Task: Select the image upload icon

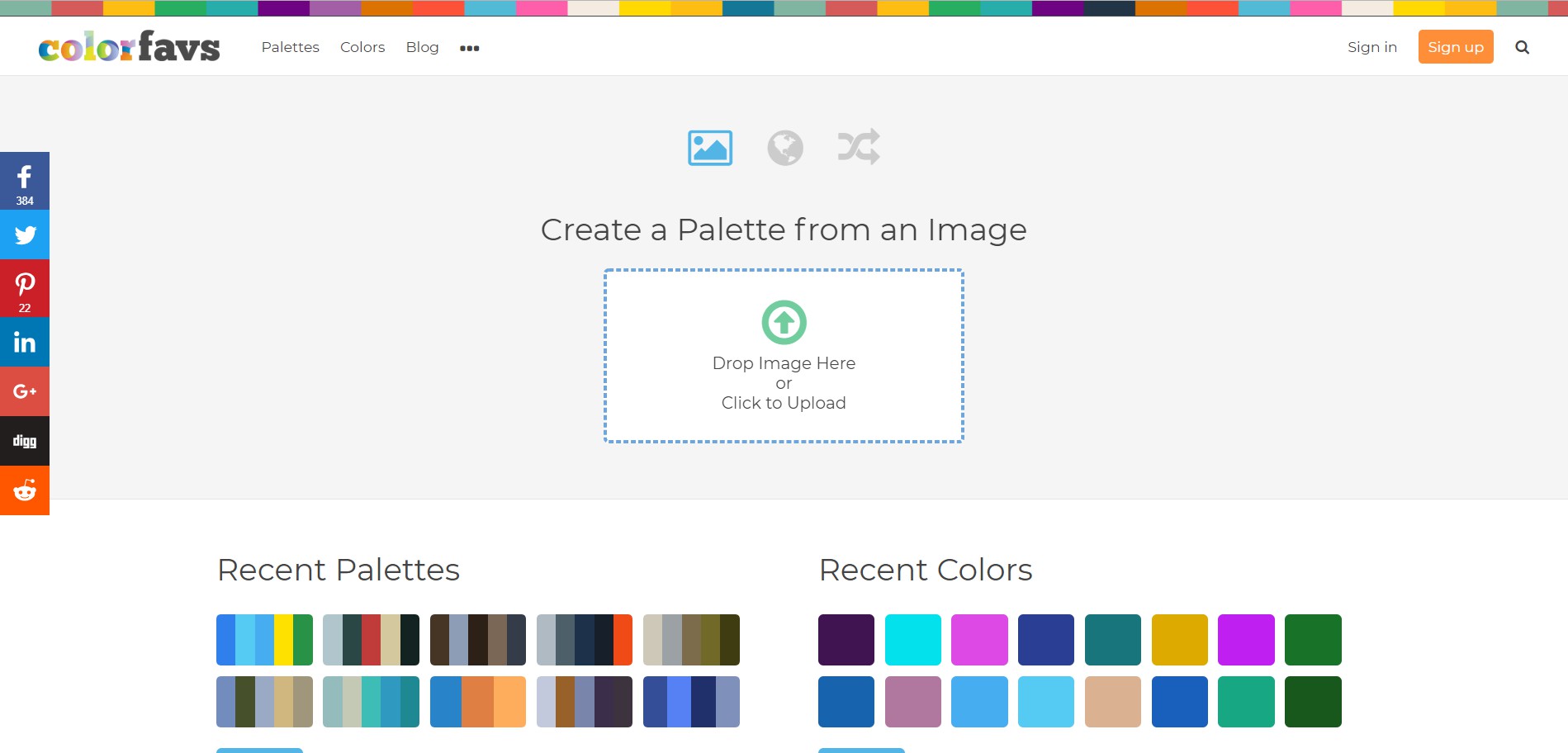Action: tap(710, 149)
